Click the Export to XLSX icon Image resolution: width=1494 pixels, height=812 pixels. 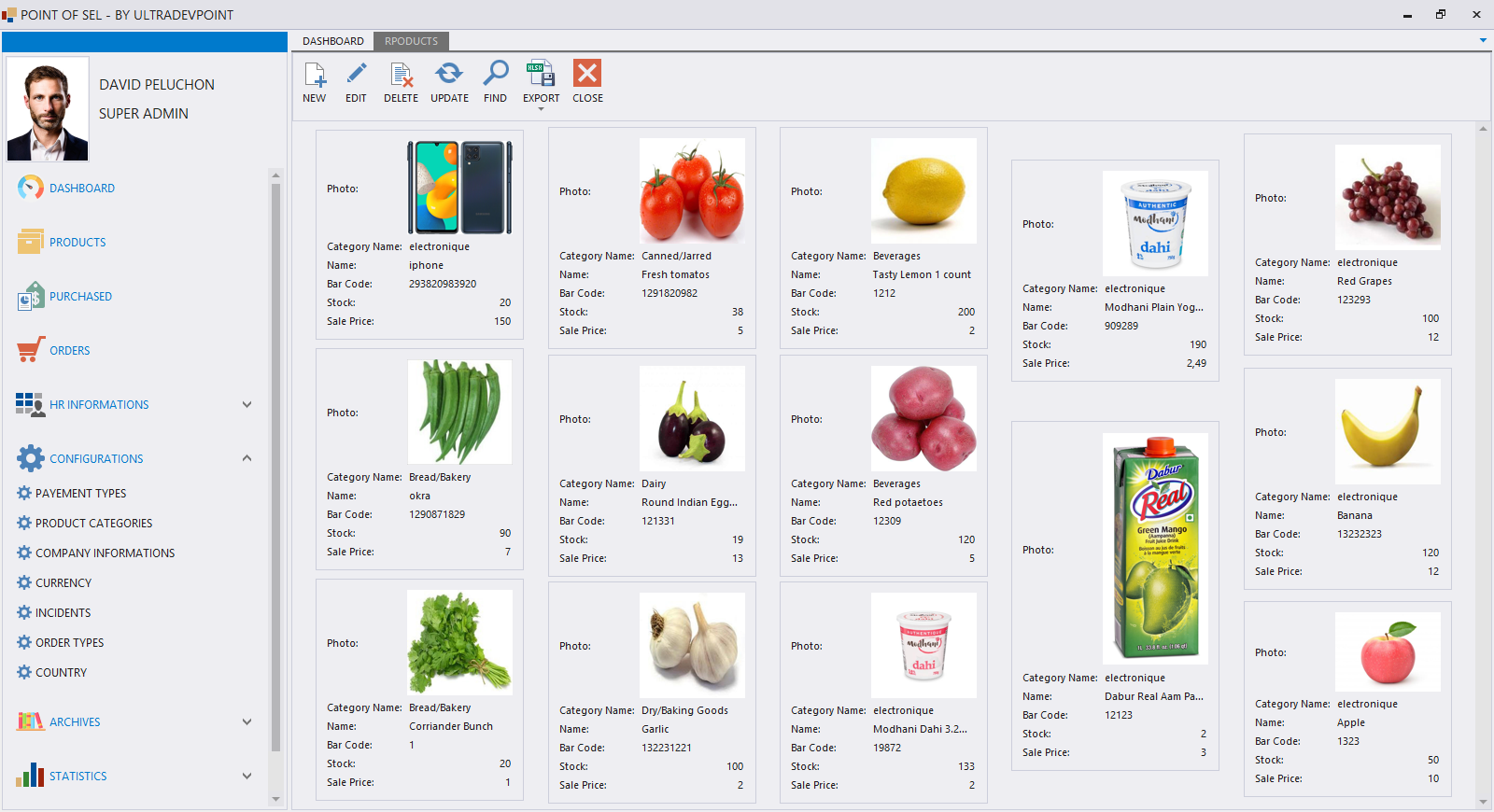pyautogui.click(x=541, y=73)
